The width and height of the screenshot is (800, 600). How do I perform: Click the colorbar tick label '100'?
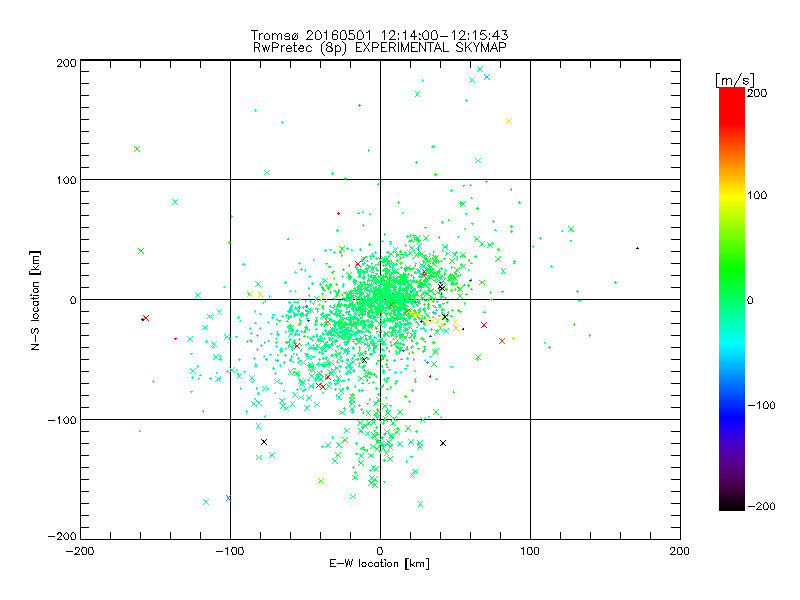pyautogui.click(x=757, y=195)
